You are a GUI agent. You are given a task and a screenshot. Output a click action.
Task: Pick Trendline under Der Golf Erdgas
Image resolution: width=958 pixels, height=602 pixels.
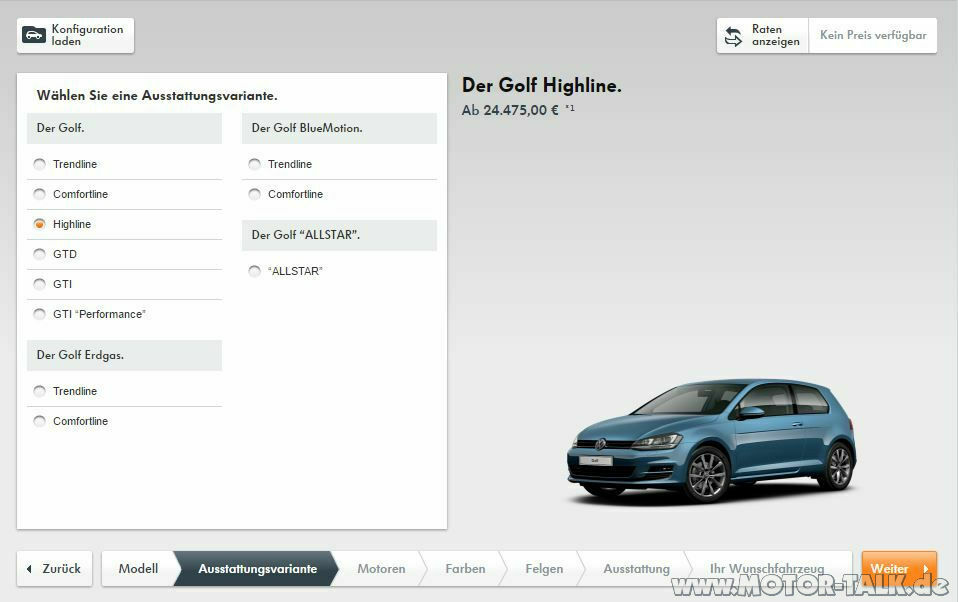(40, 391)
